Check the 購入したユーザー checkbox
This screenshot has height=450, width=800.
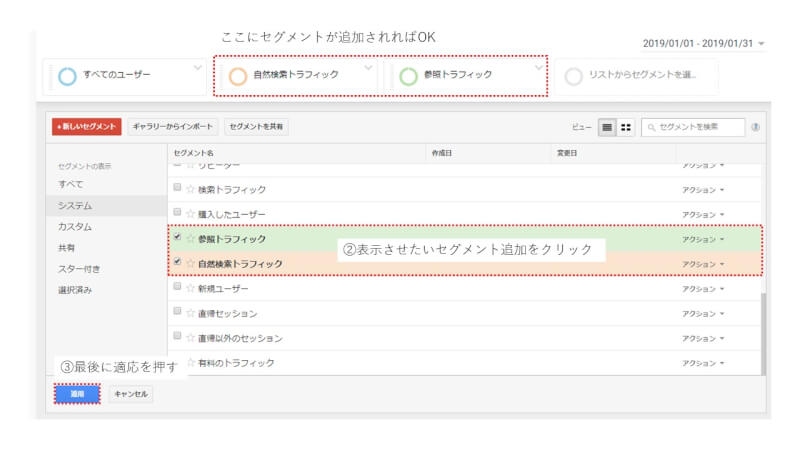[177, 212]
